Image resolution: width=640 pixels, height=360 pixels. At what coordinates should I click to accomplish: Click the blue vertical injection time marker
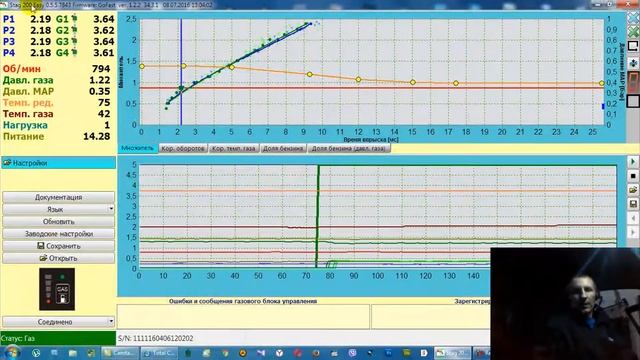(x=181, y=71)
